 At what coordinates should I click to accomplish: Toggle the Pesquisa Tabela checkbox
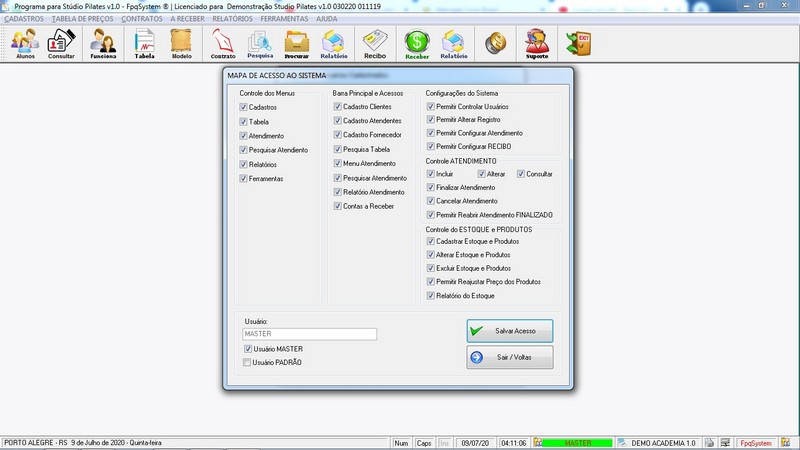click(337, 149)
